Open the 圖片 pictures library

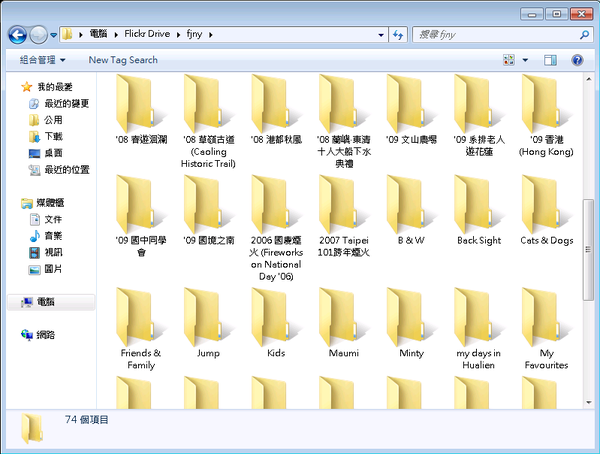(46, 269)
